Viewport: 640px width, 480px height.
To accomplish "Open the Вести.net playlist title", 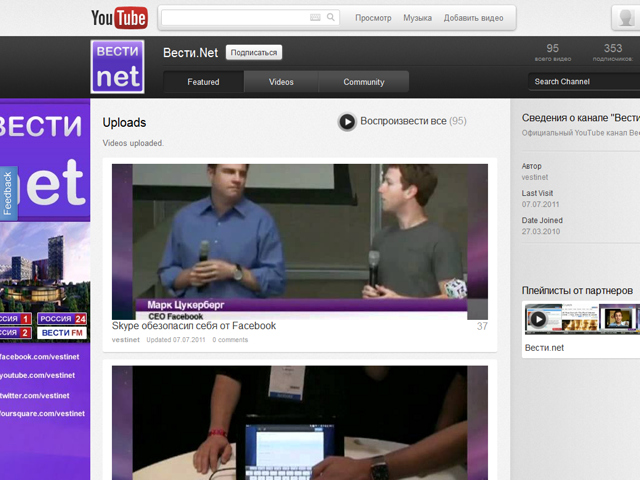I will pyautogui.click(x=544, y=348).
